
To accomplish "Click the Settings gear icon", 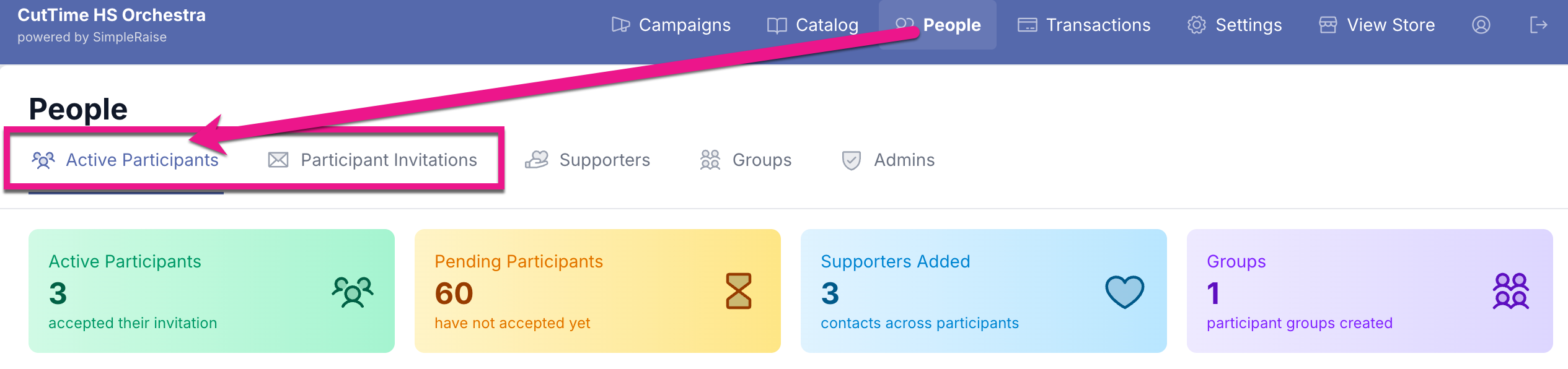I will (x=1196, y=25).
